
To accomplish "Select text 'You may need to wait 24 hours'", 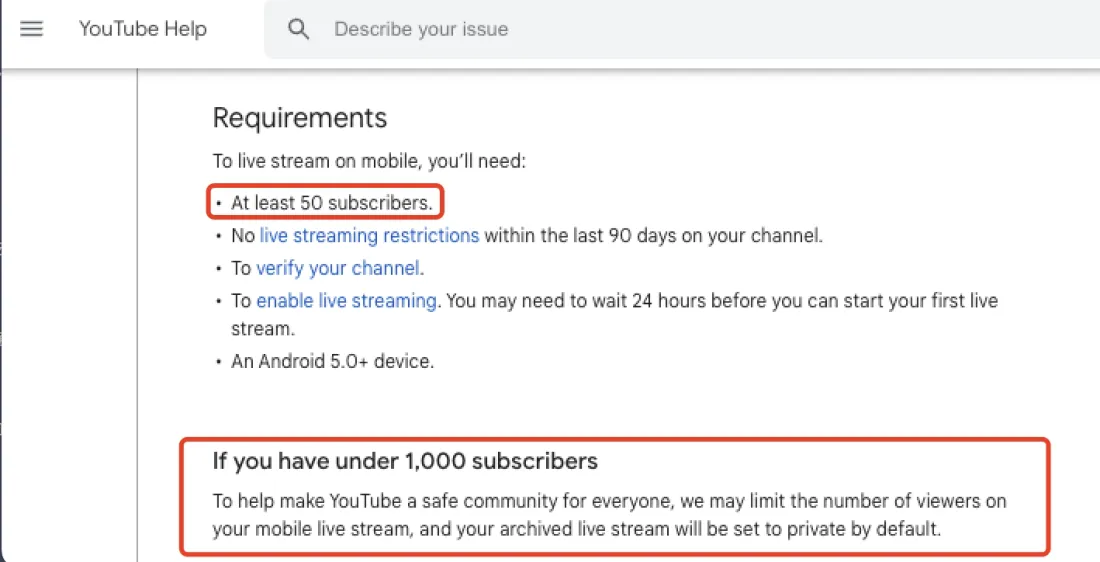I will coord(577,300).
